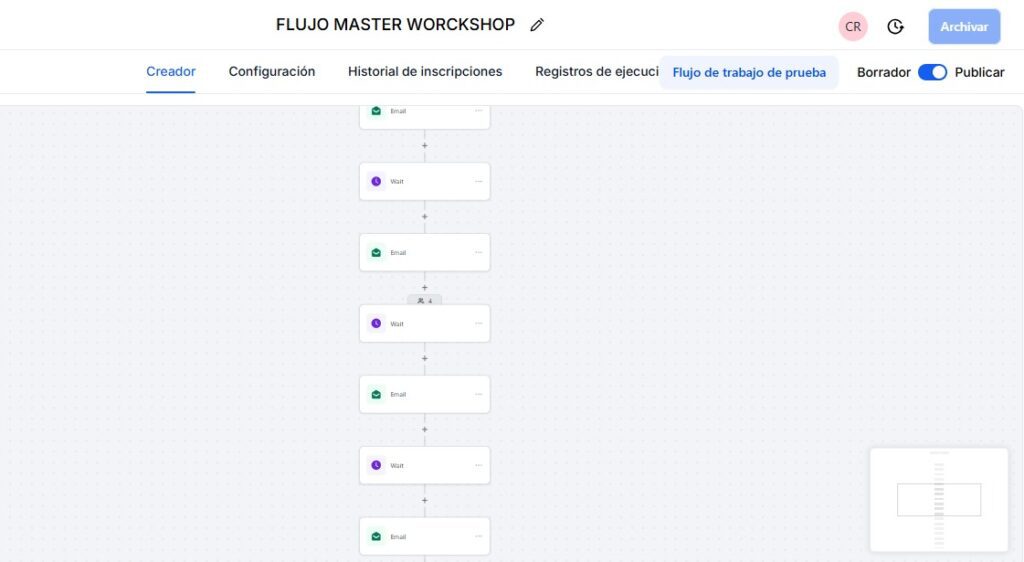The width and height of the screenshot is (1024, 562).
Task: Toggle the Borrador/Publicar switch
Action: (932, 72)
